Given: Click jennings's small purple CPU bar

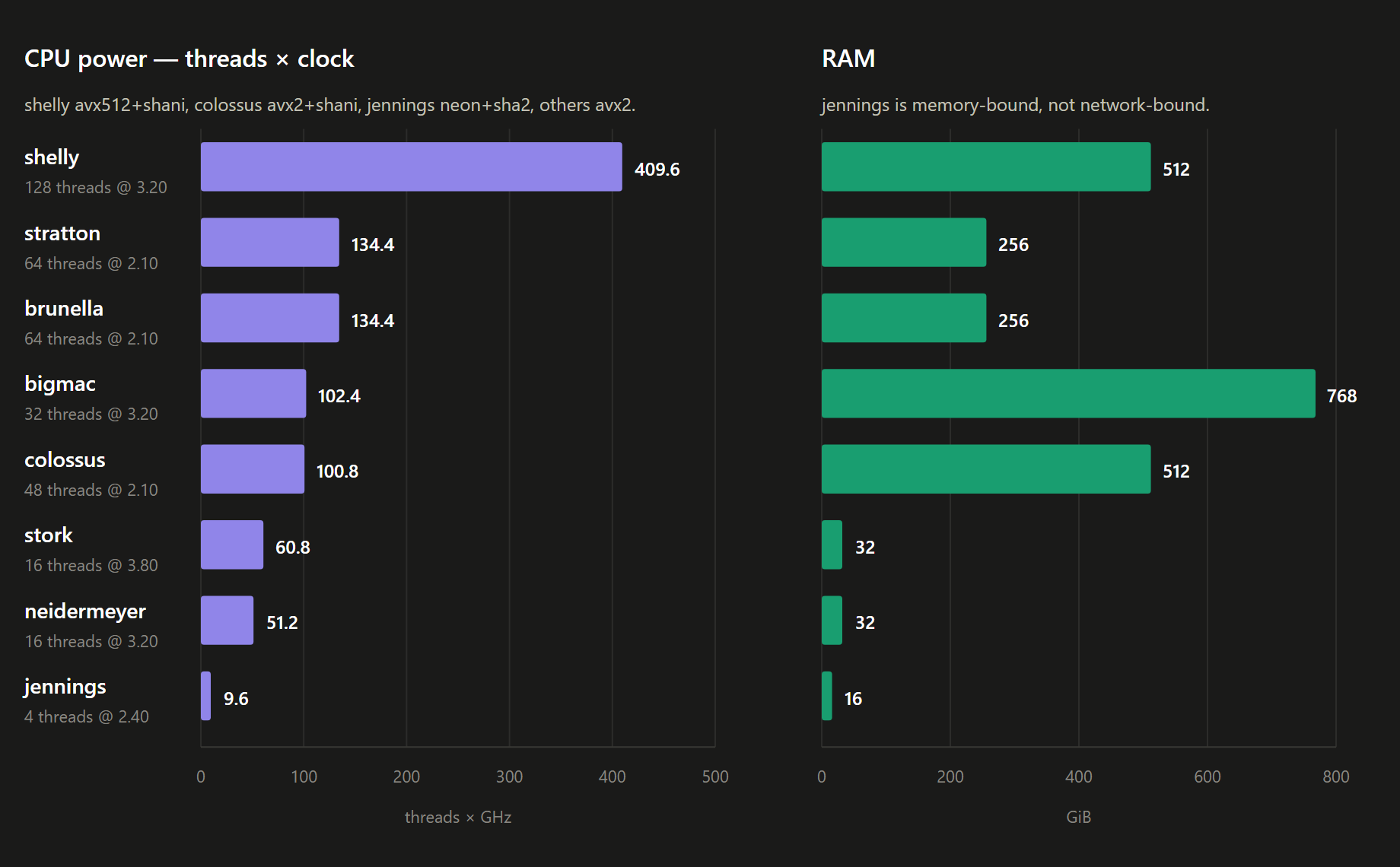Looking at the screenshot, I should coord(205,696).
